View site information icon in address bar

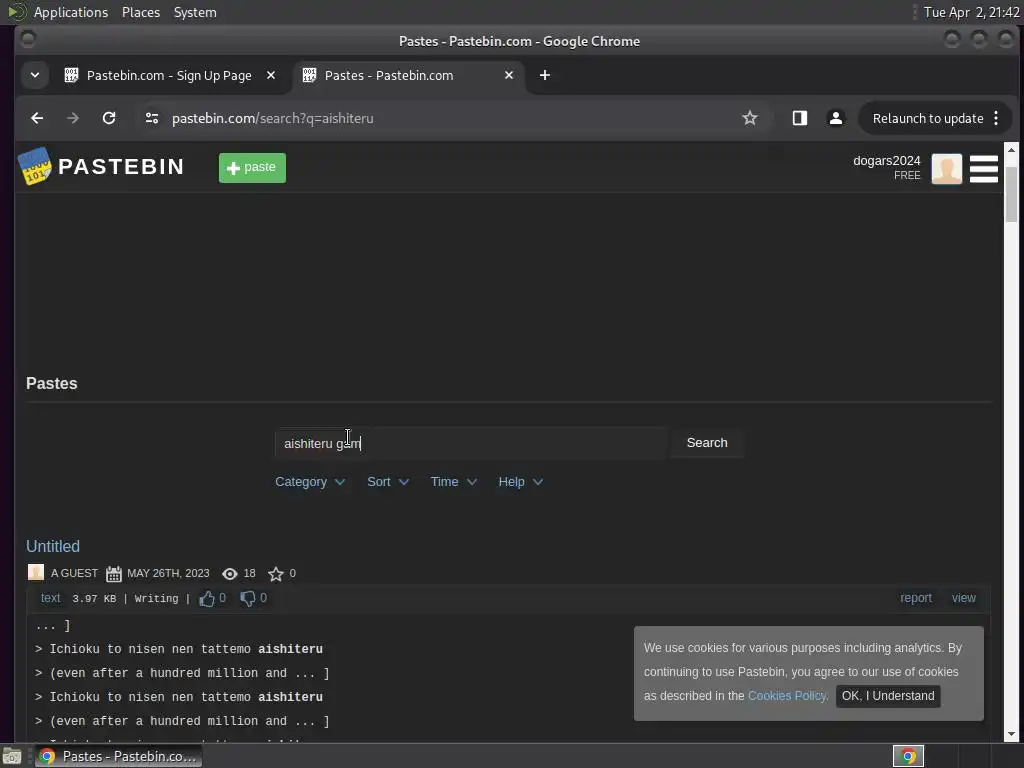pos(152,118)
